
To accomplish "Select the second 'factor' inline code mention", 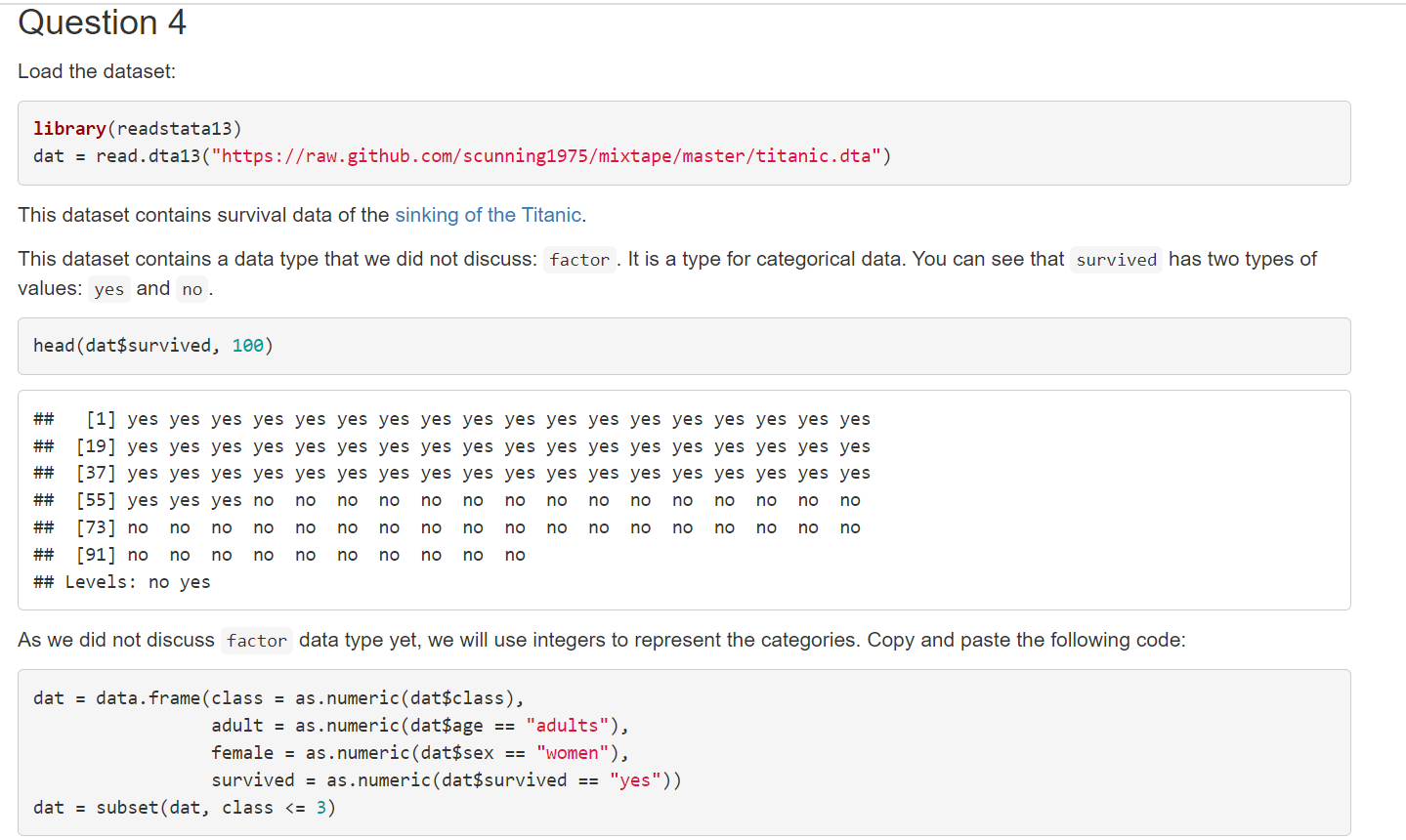I will [x=256, y=641].
